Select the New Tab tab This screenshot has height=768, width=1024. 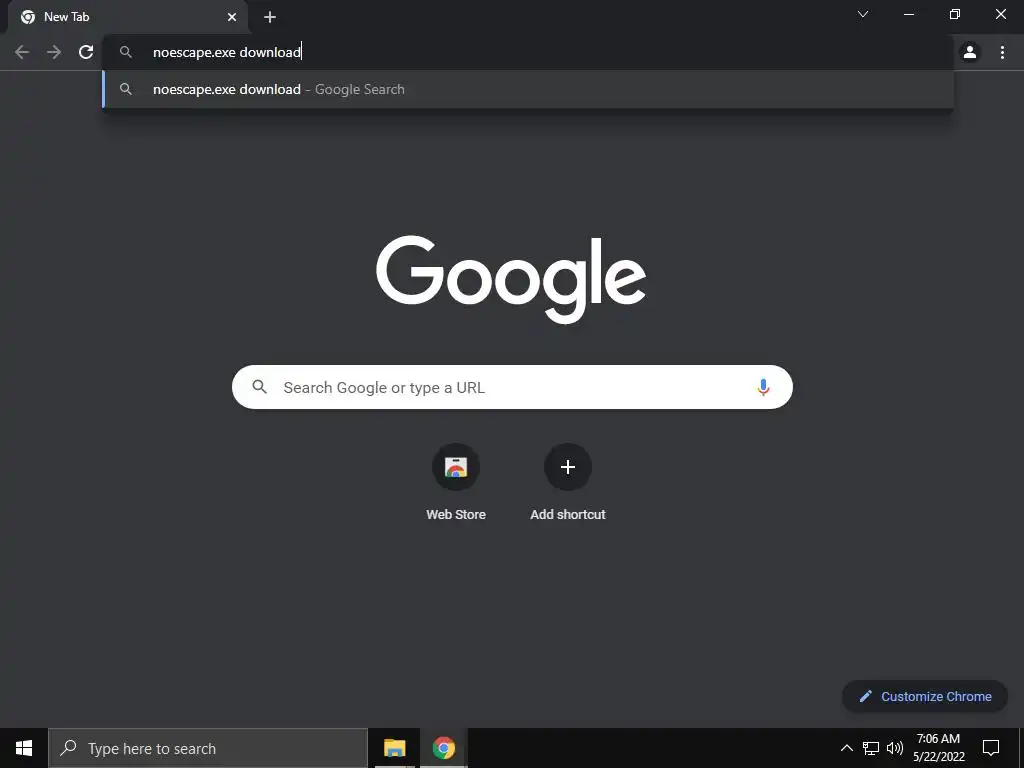[x=128, y=17]
